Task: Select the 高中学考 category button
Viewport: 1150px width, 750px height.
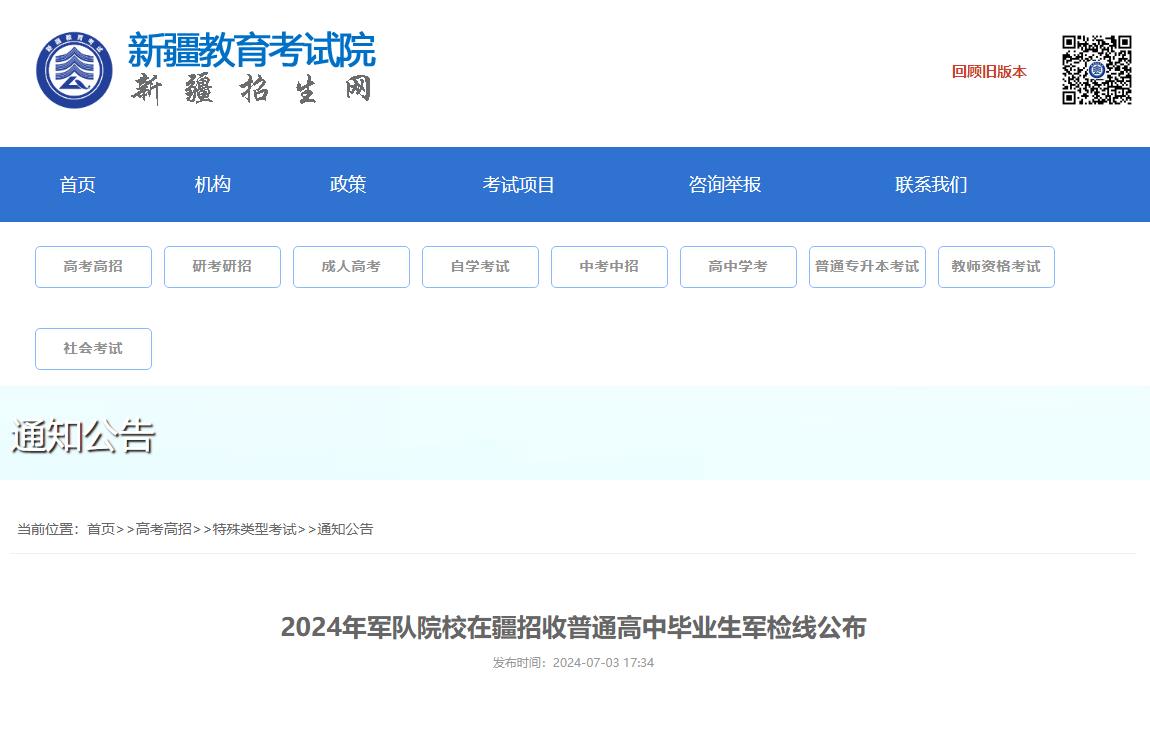Action: [x=738, y=266]
